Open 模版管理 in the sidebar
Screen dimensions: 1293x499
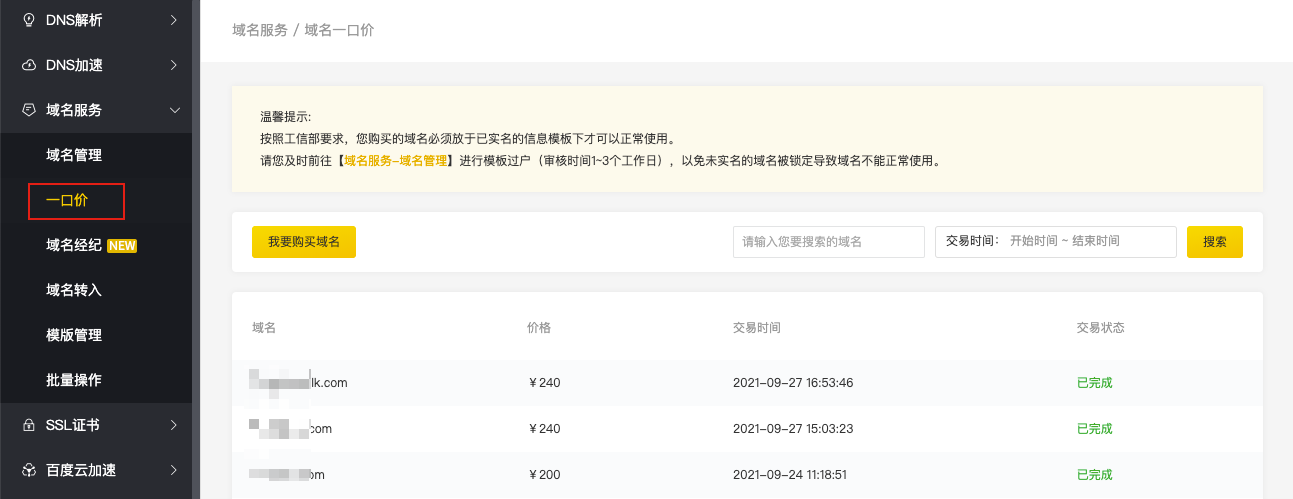(74, 335)
